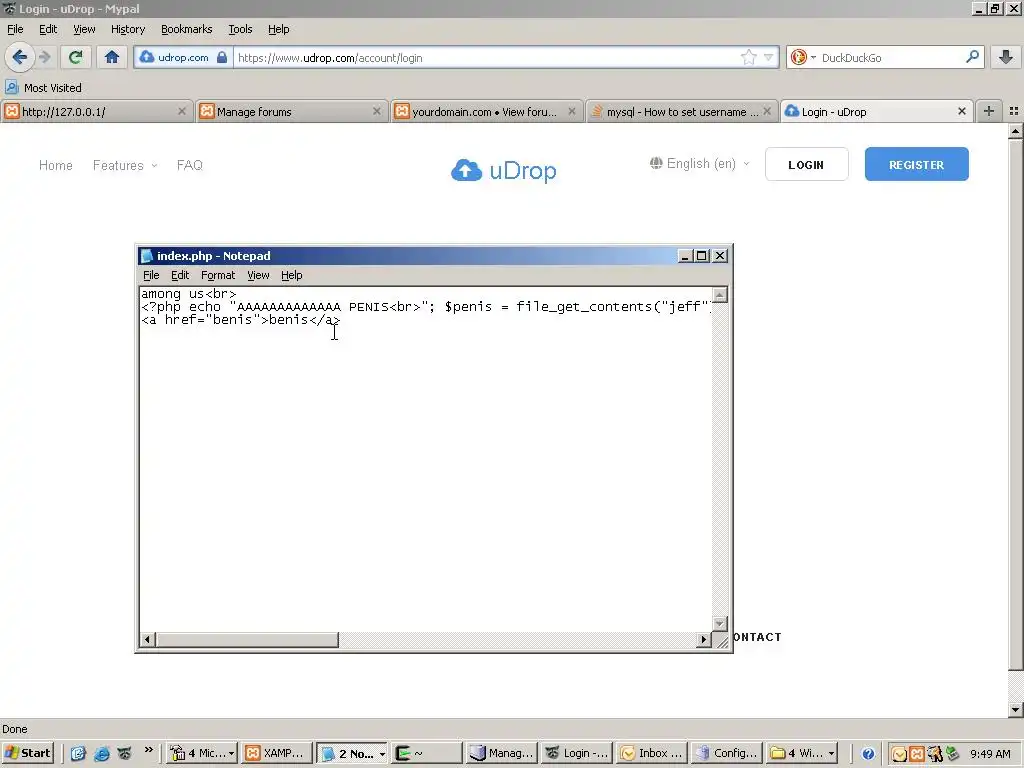Screen dimensions: 1024x768
Task: Click the Home link on uDrop
Action: click(56, 165)
